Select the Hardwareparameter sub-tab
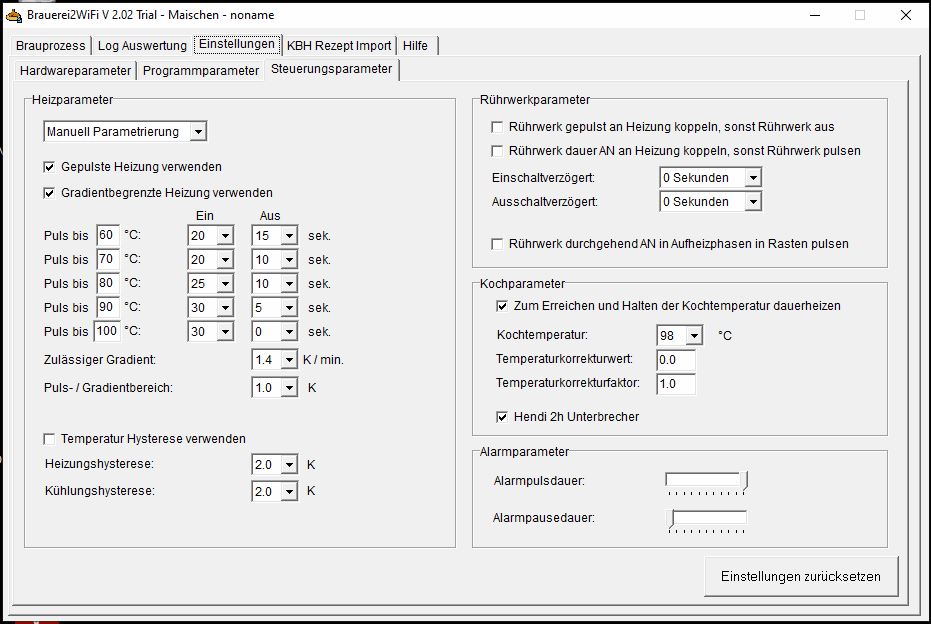Viewport: 931px width, 624px height. (75, 71)
